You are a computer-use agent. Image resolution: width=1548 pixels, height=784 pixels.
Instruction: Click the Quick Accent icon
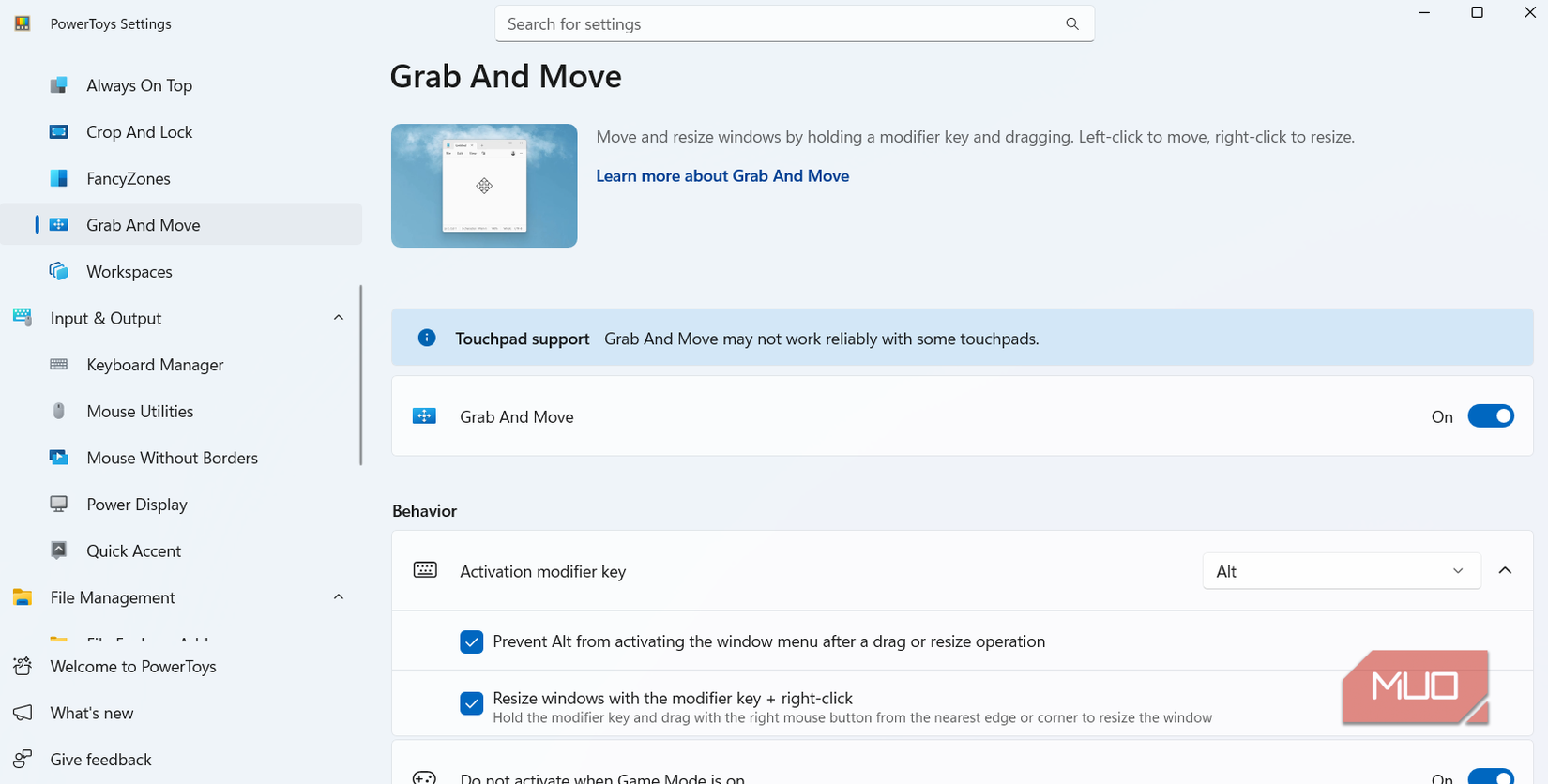(58, 550)
